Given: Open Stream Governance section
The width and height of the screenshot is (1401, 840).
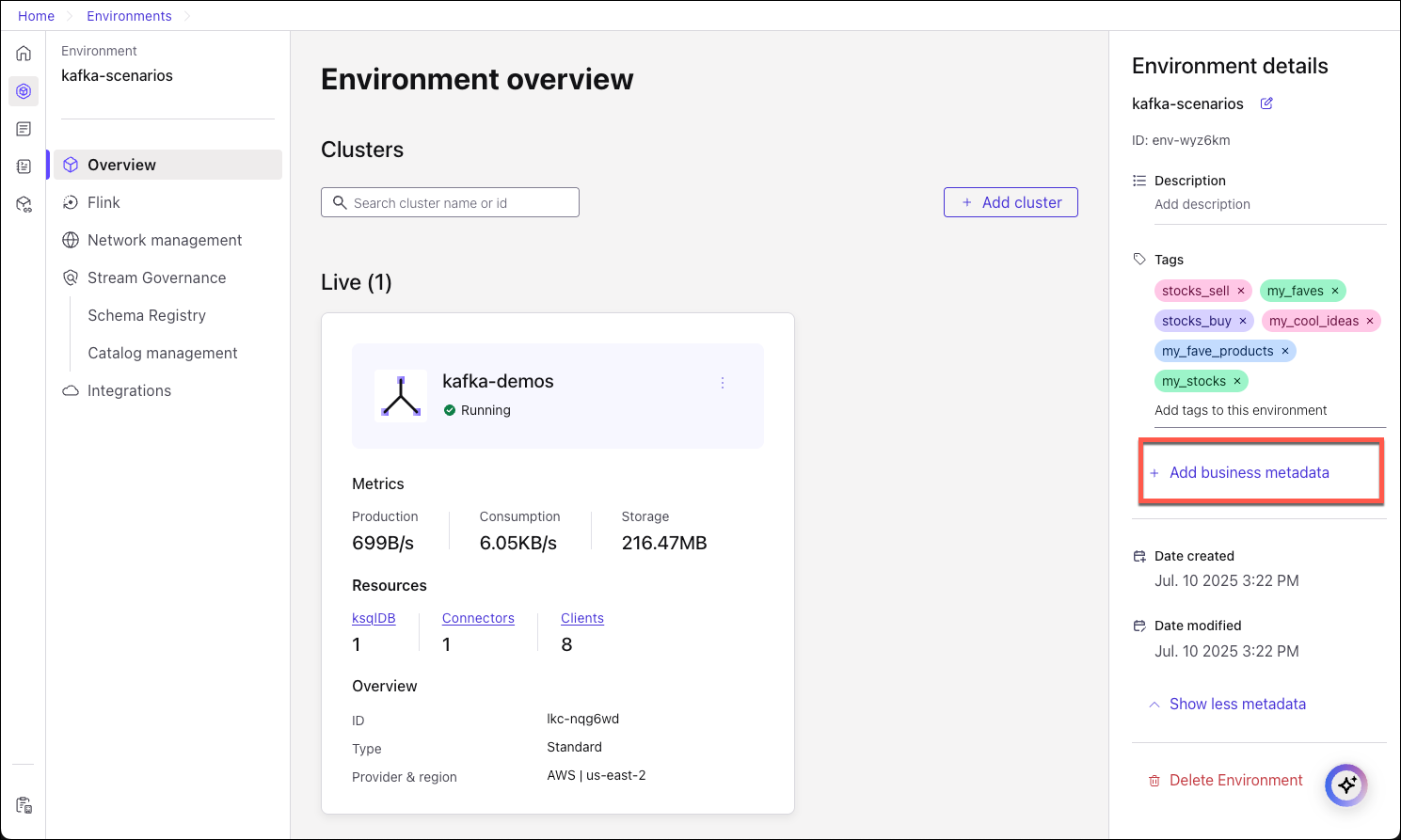Looking at the screenshot, I should pos(156,277).
